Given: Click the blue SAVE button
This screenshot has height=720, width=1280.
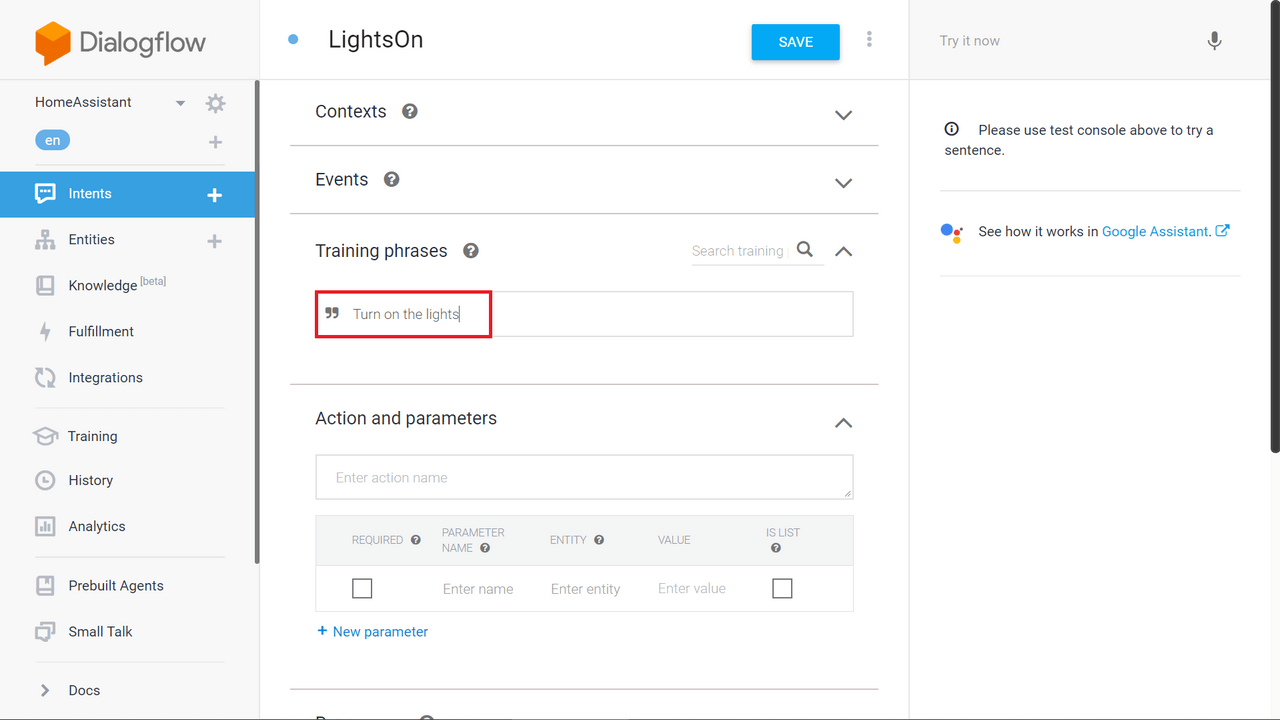Looking at the screenshot, I should [x=796, y=42].
